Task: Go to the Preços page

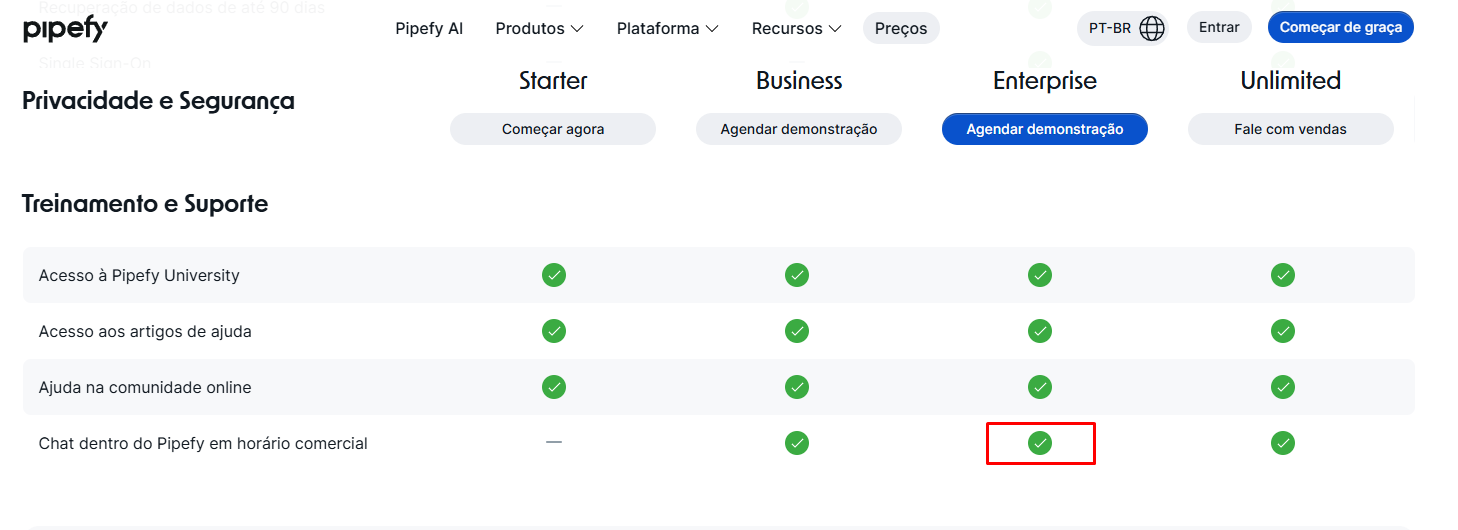Action: [901, 28]
